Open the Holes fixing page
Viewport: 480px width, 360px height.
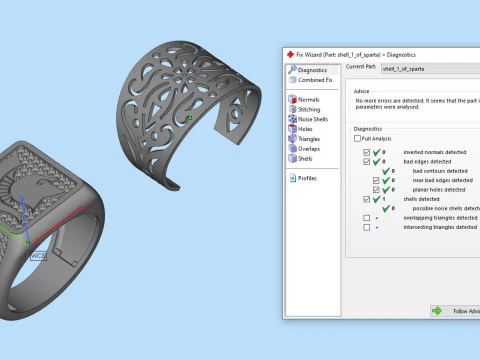[x=300, y=129]
